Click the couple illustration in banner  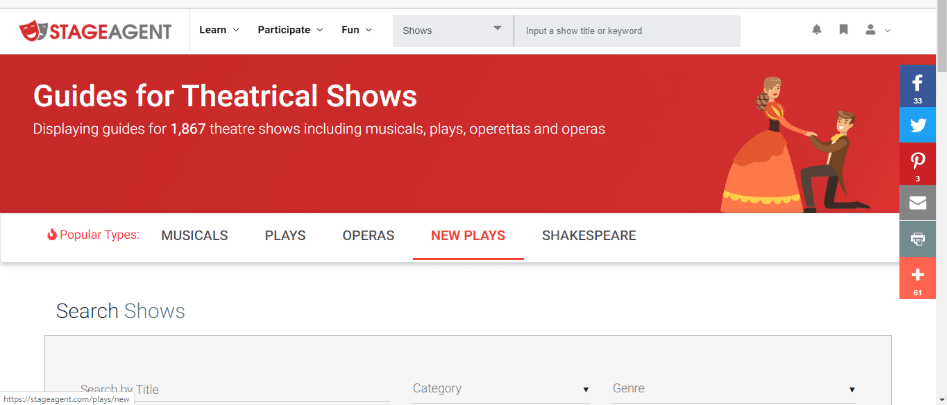tap(794, 145)
